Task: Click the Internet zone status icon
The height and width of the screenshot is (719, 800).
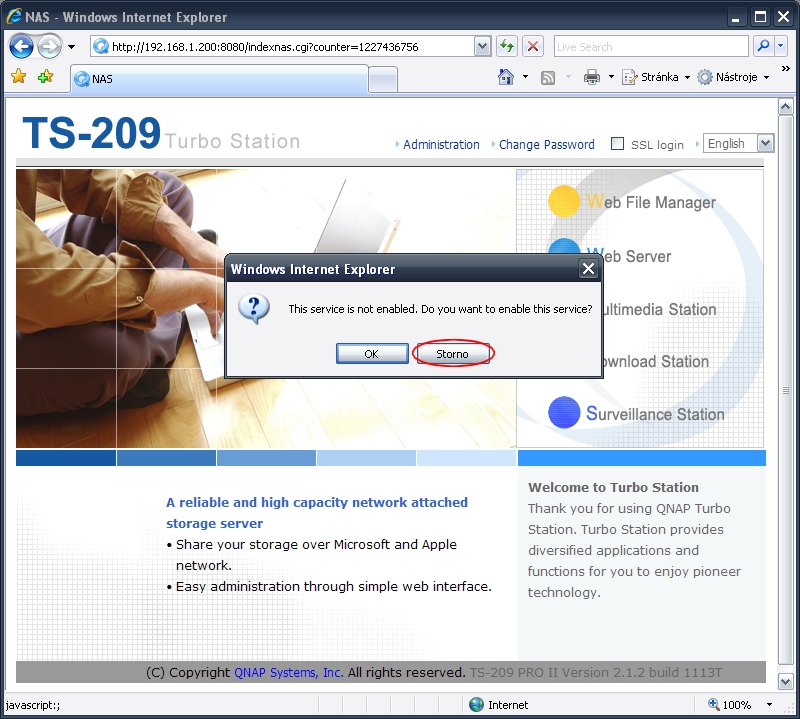Action: tap(477, 705)
